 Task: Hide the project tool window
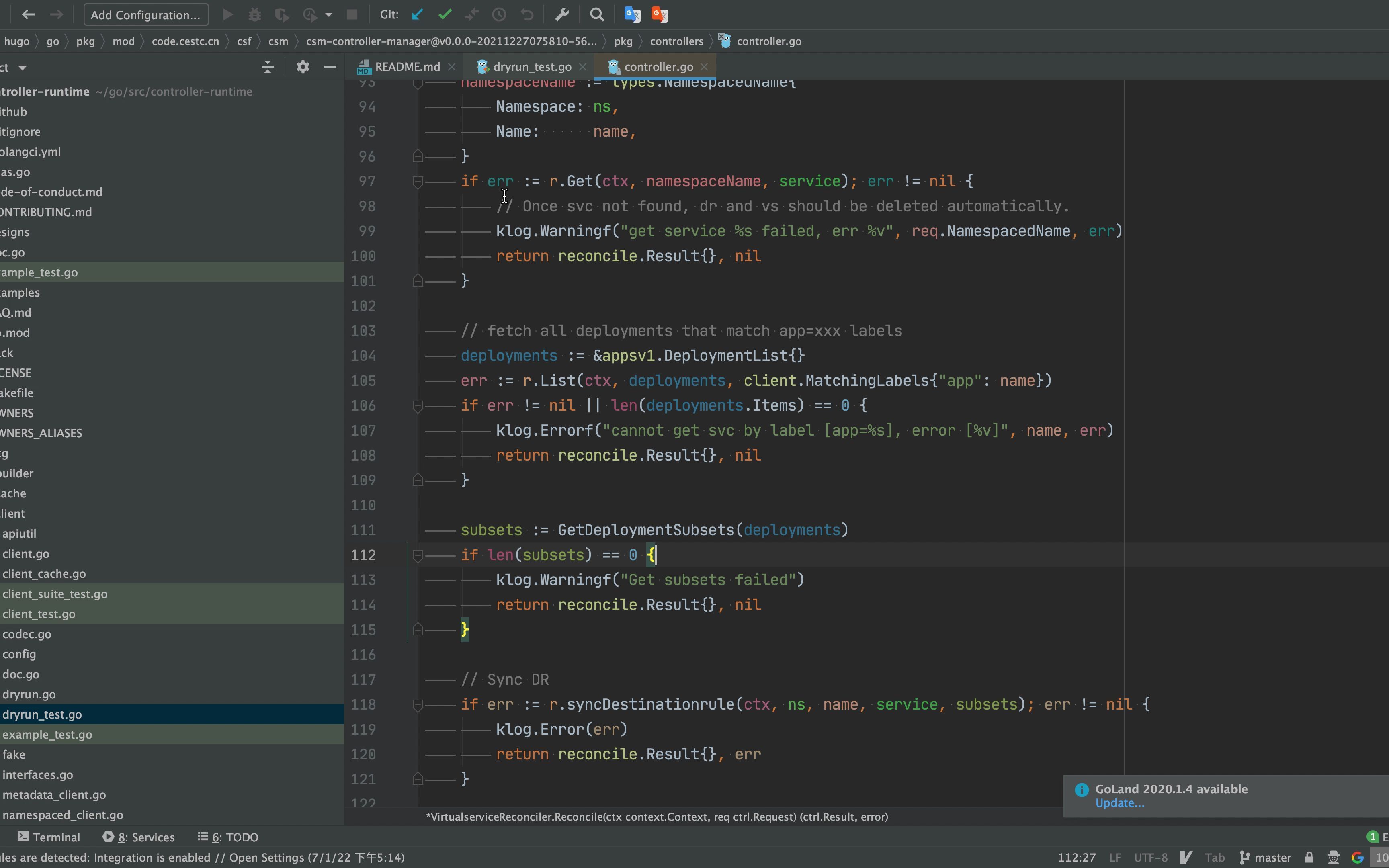coord(330,67)
